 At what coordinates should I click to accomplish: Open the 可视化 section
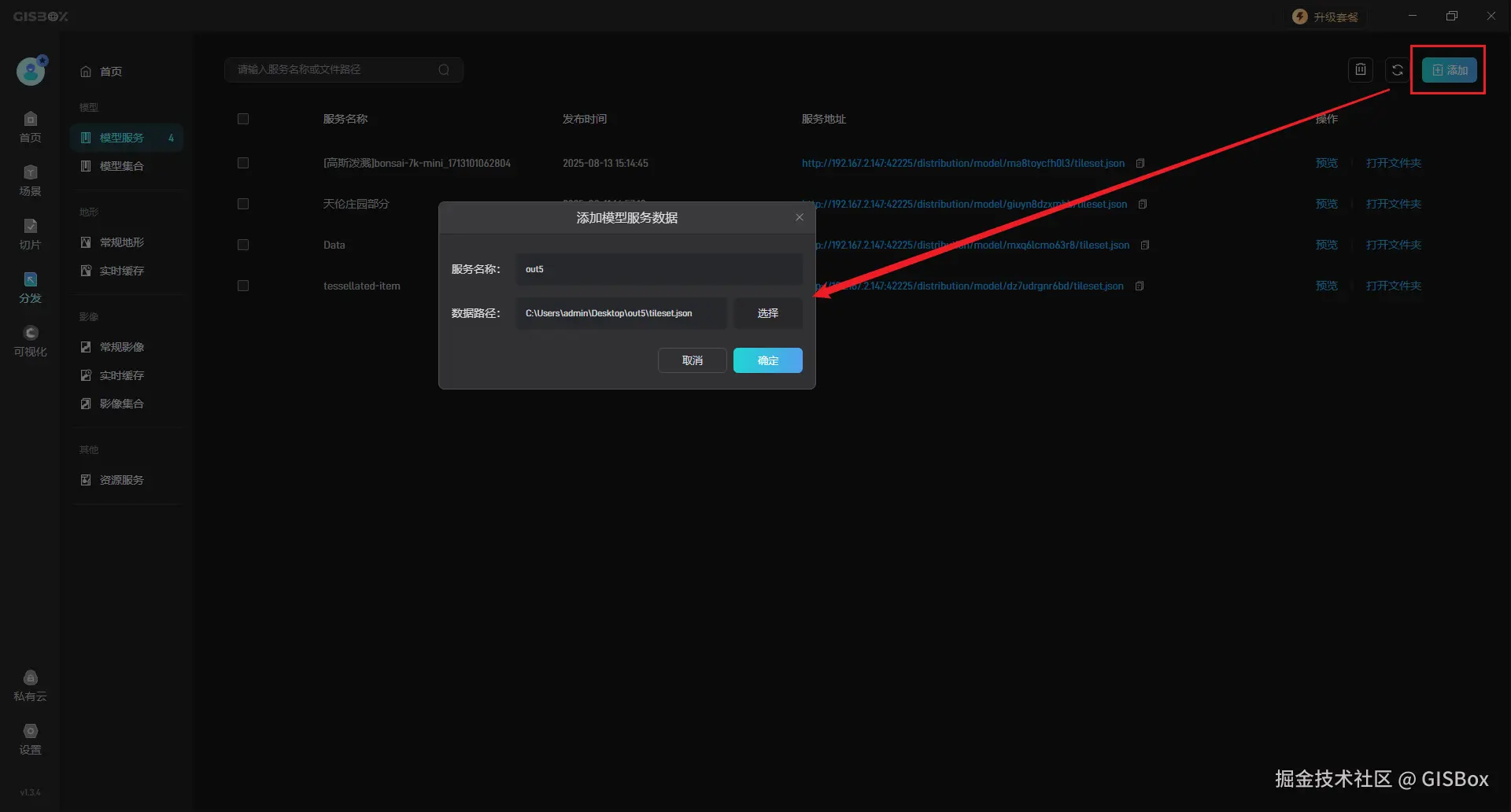pos(30,341)
